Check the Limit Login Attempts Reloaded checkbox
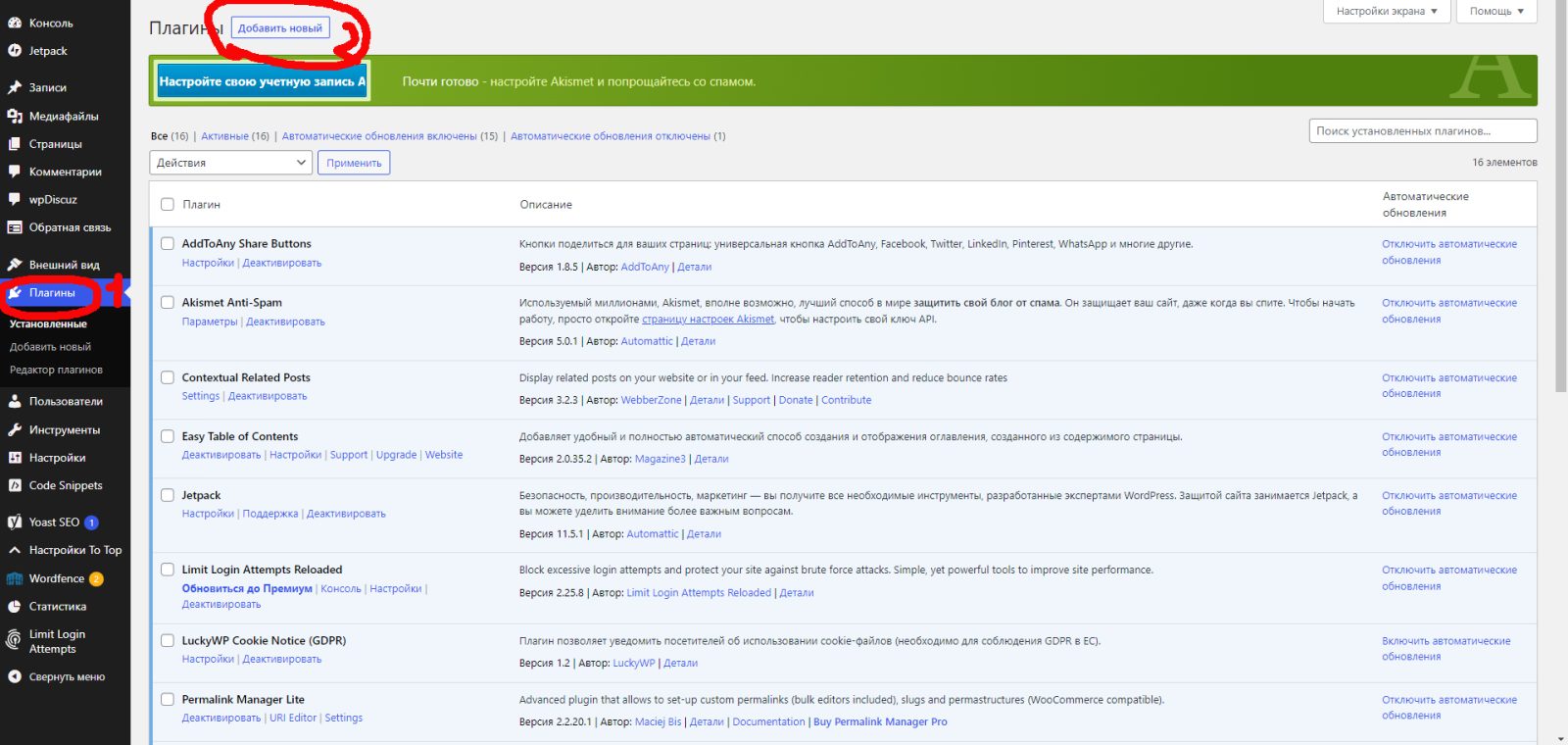 pyautogui.click(x=168, y=570)
